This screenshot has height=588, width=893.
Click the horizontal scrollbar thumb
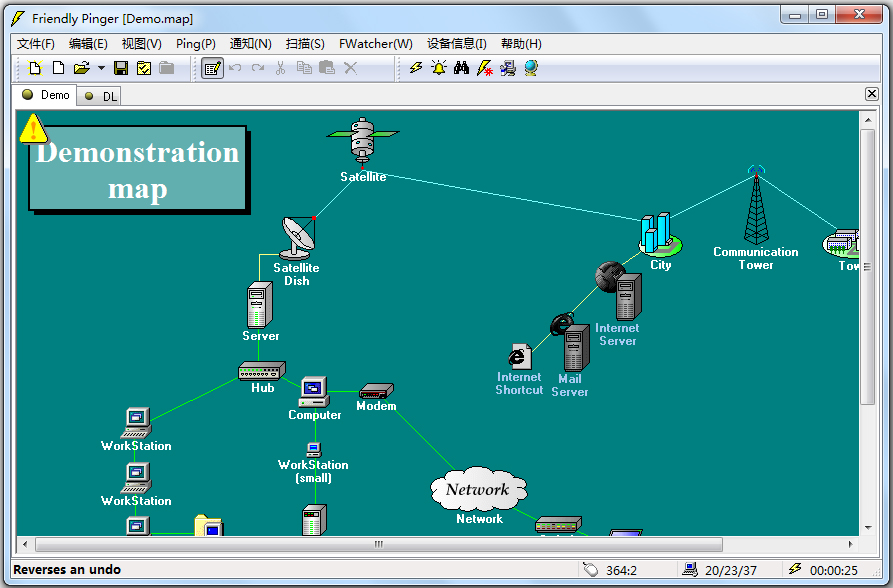click(378, 545)
